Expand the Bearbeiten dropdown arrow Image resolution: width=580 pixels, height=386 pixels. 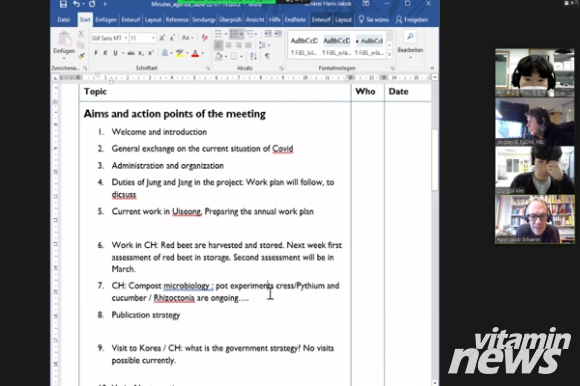[410, 58]
